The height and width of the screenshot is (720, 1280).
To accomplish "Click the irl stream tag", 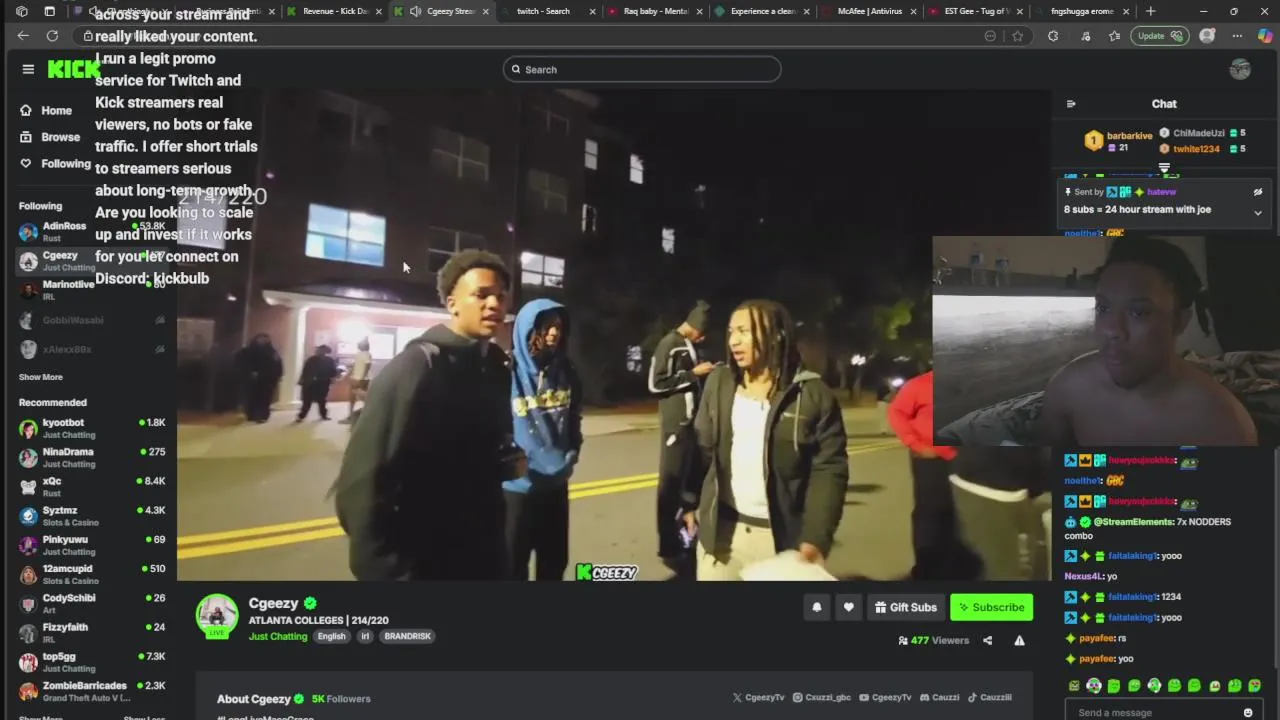I will click(x=365, y=636).
